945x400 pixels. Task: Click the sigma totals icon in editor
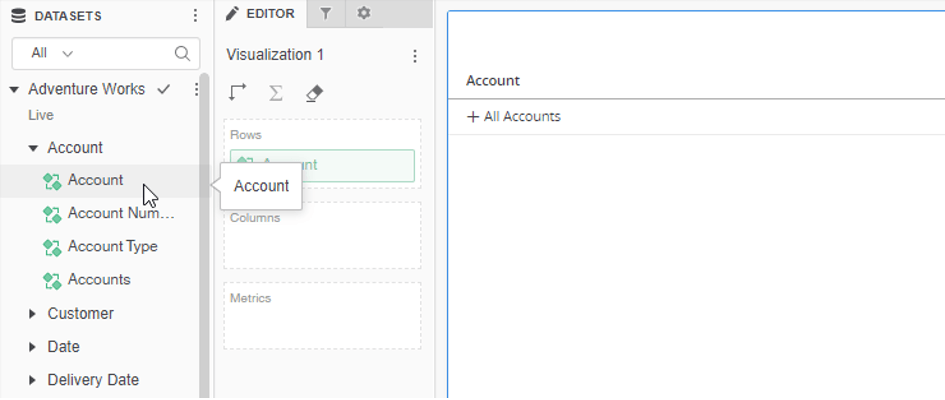click(276, 92)
